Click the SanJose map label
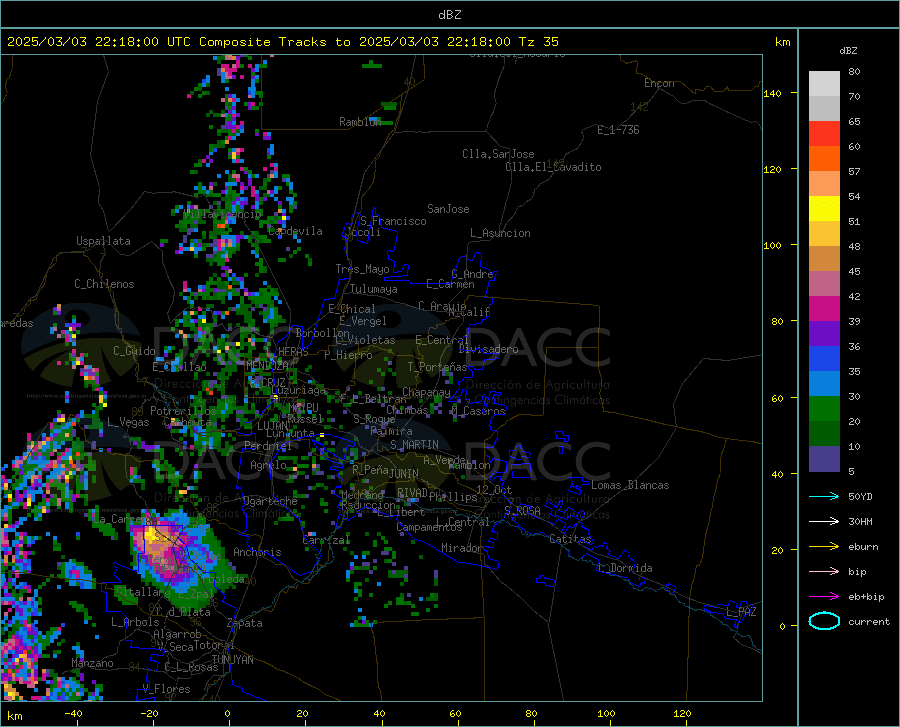 [x=448, y=209]
